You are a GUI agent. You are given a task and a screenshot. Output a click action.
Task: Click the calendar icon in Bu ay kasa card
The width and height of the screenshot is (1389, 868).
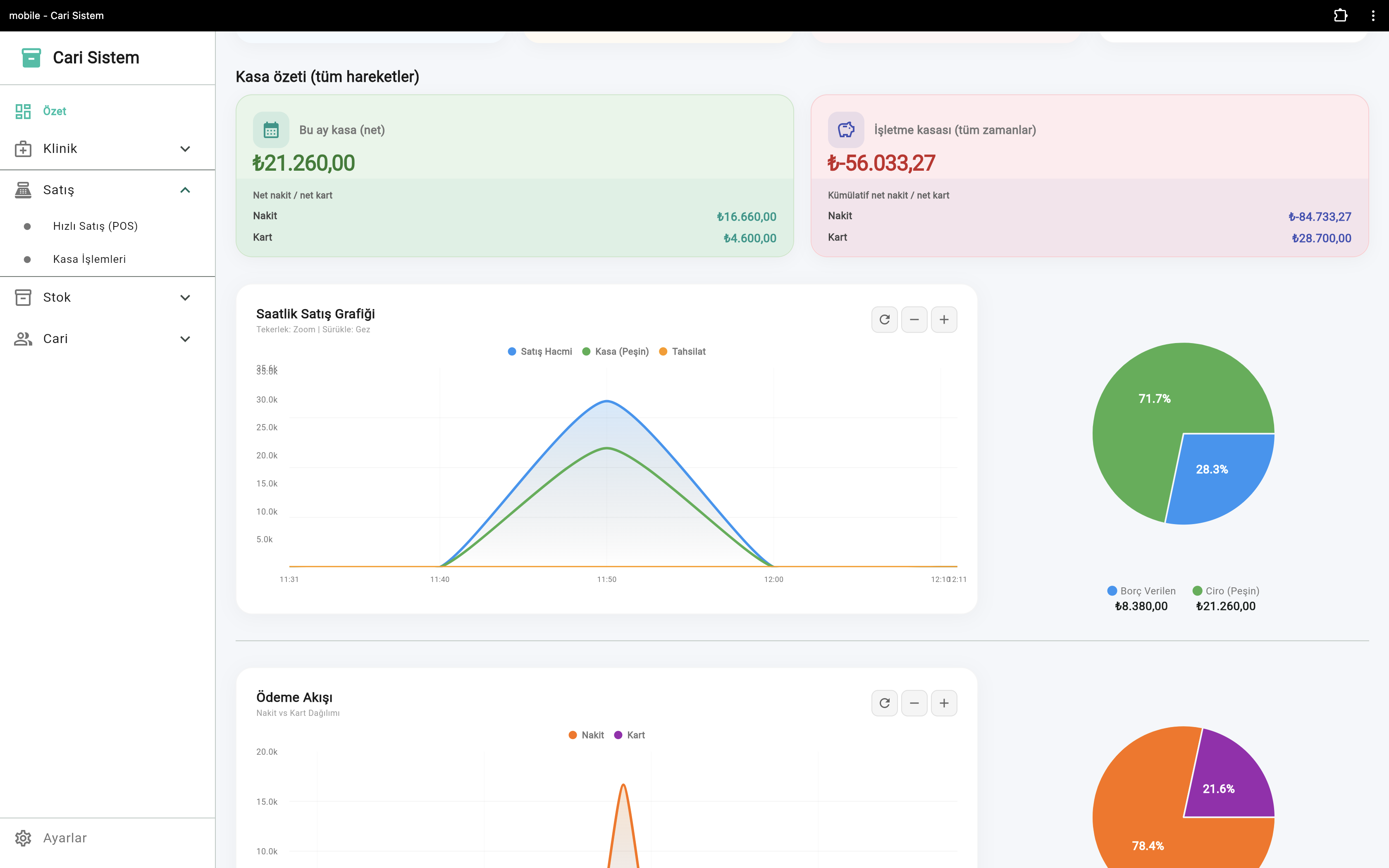coord(271,130)
